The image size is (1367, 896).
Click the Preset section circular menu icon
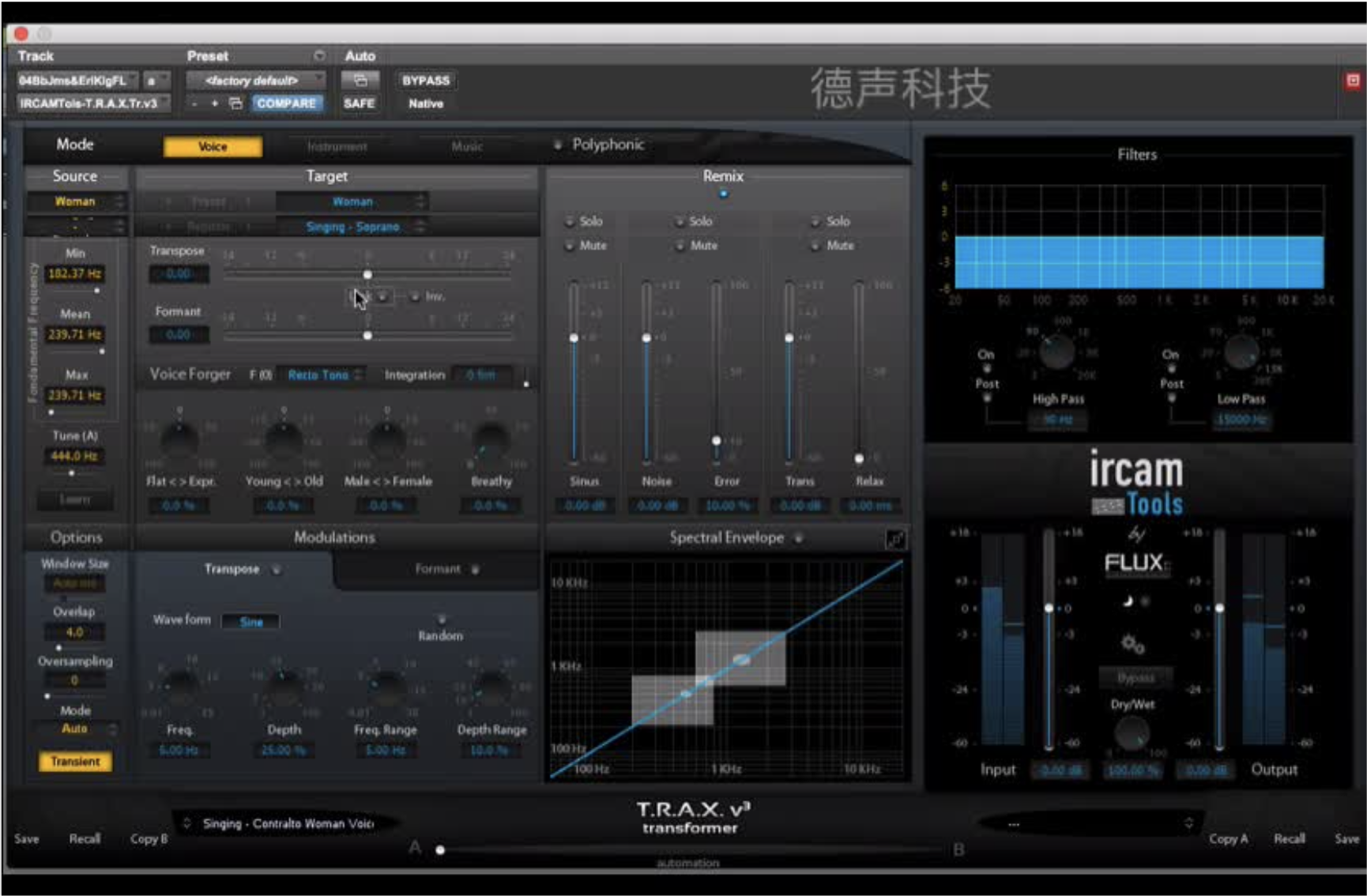(319, 56)
